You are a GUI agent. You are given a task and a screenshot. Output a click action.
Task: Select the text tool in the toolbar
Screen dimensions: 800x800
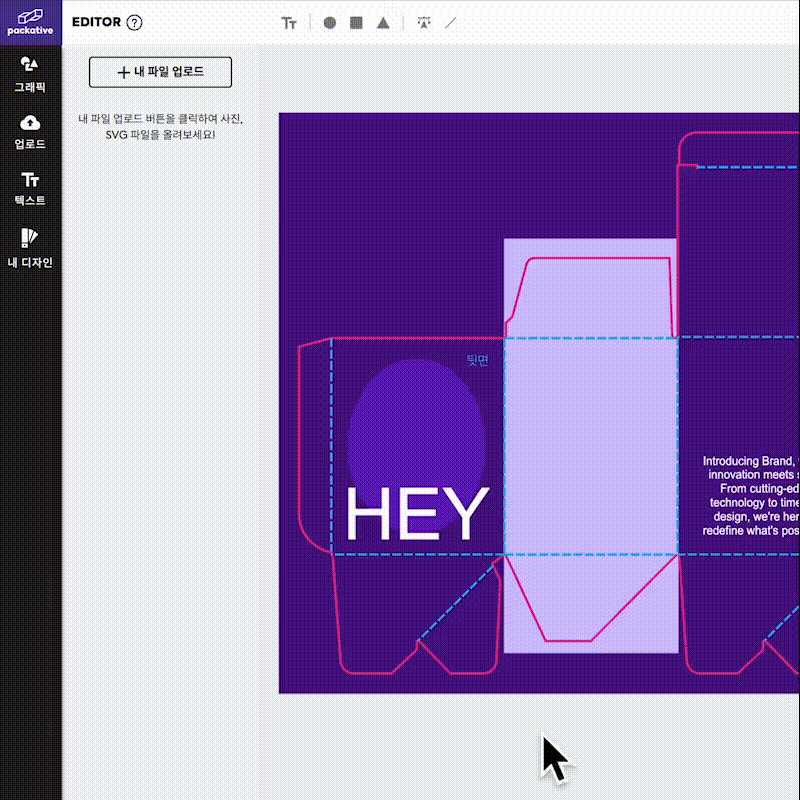click(290, 22)
